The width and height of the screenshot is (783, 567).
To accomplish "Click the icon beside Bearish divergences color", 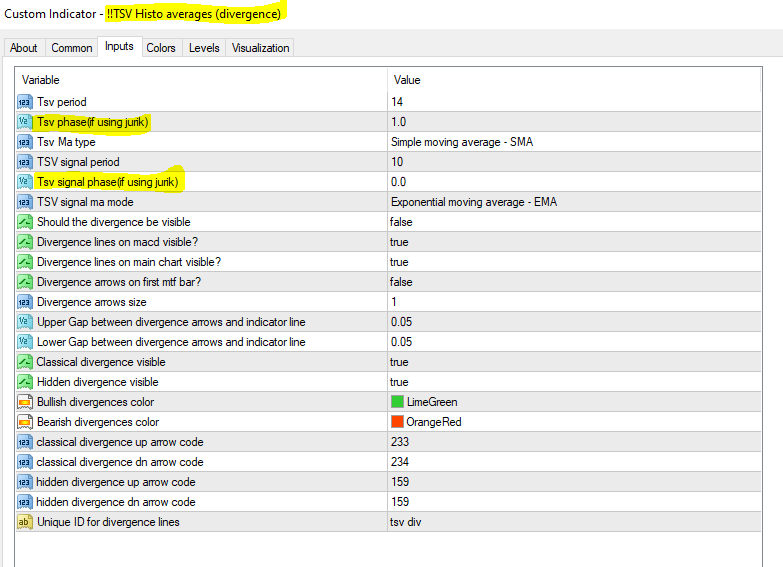I will [25, 422].
